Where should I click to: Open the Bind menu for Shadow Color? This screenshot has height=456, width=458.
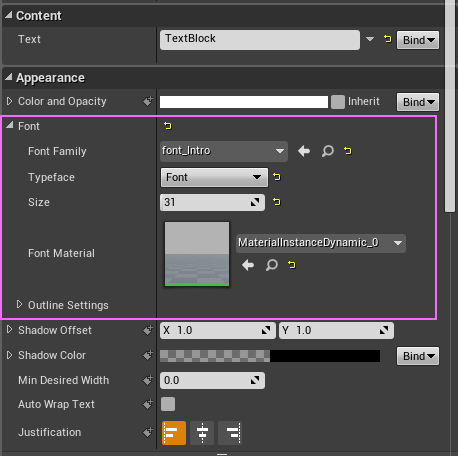coord(418,356)
